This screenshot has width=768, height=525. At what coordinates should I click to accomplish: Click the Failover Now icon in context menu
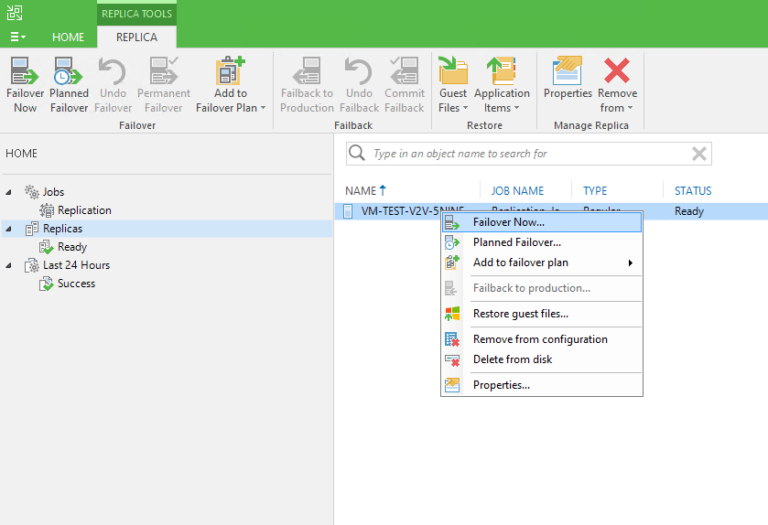(452, 222)
